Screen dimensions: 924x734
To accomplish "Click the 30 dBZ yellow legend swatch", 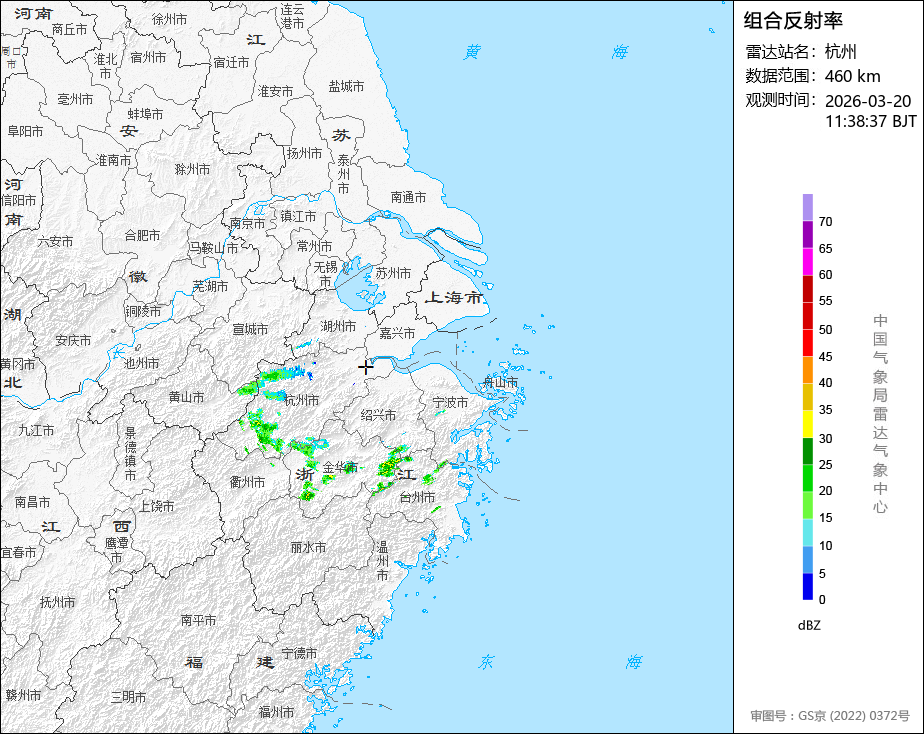I will pyautogui.click(x=807, y=424).
